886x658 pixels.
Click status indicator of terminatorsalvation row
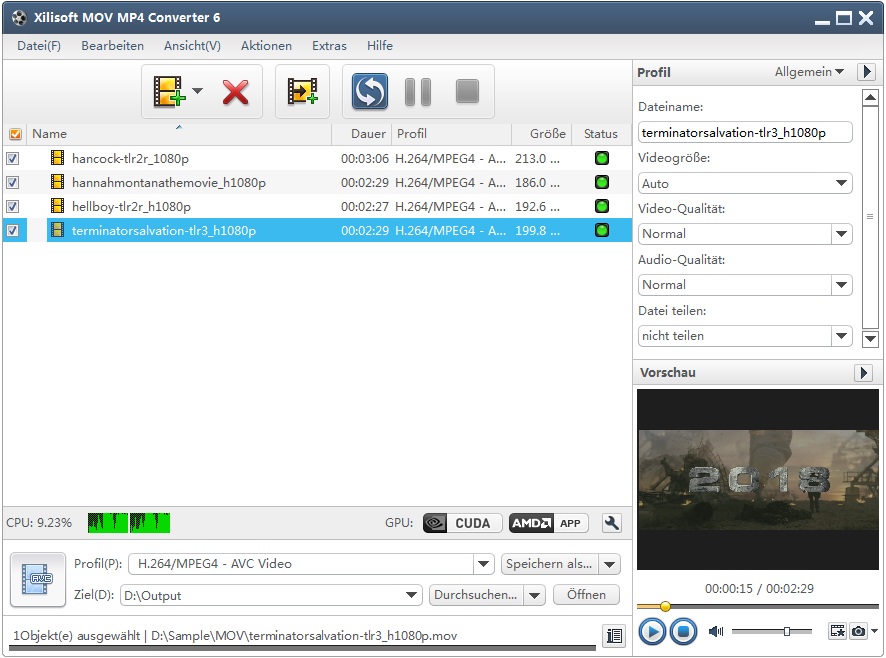[x=602, y=230]
